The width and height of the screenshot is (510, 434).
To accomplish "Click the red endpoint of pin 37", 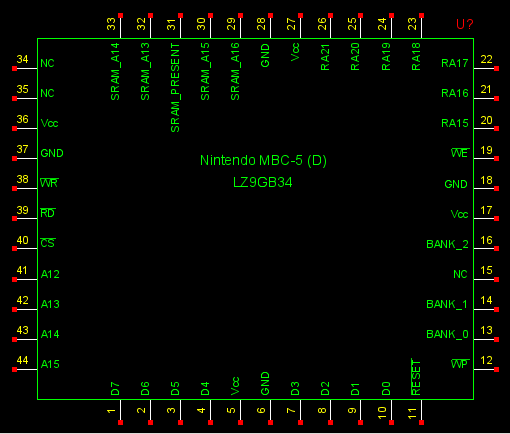I will point(14,158).
